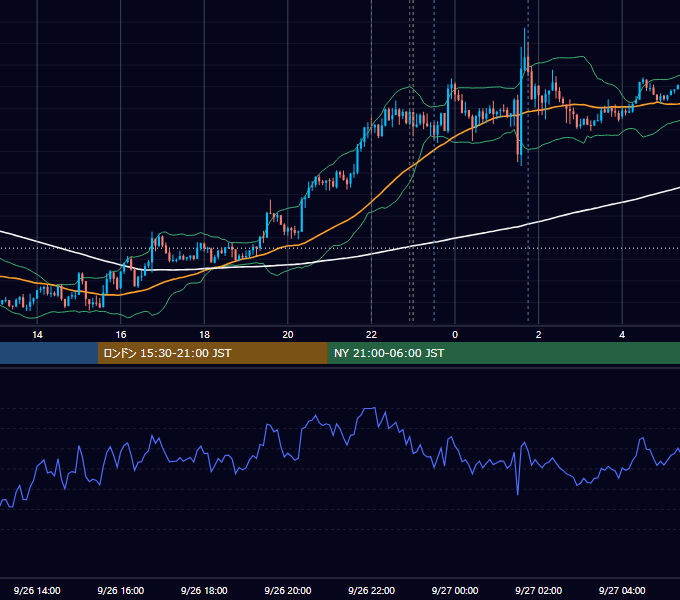This screenshot has width=680, height=600.
Task: Click the 9/26 22:00 date label
Action: tap(371, 590)
